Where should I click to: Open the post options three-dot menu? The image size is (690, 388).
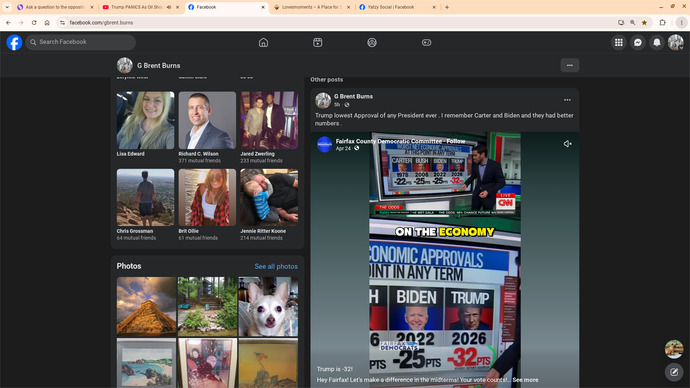coord(567,100)
